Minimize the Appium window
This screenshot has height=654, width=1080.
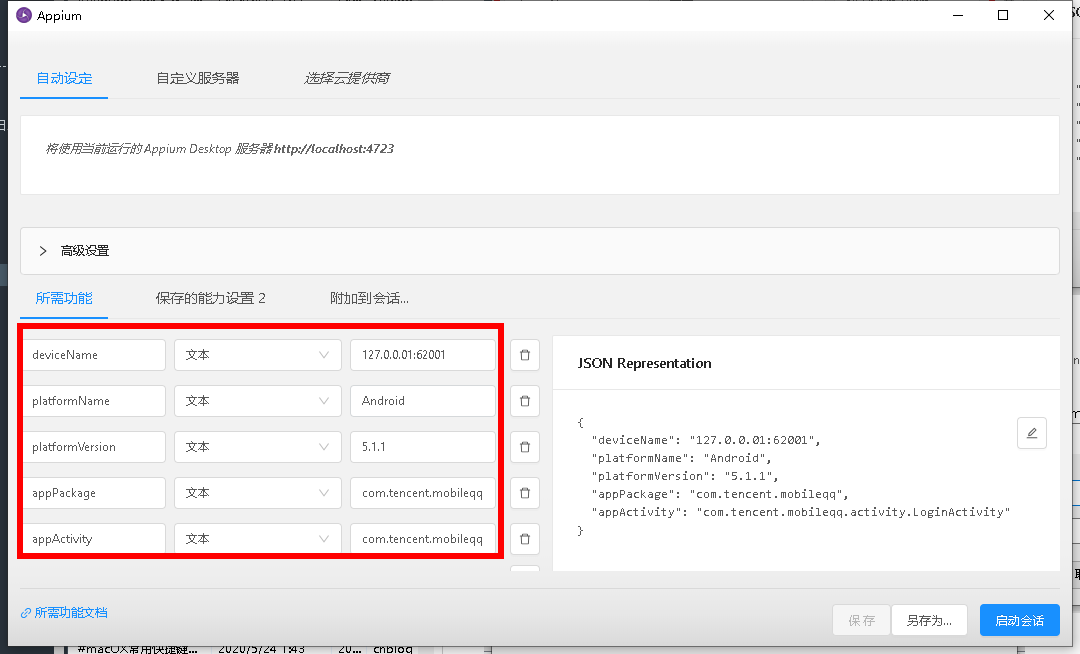coord(957,15)
